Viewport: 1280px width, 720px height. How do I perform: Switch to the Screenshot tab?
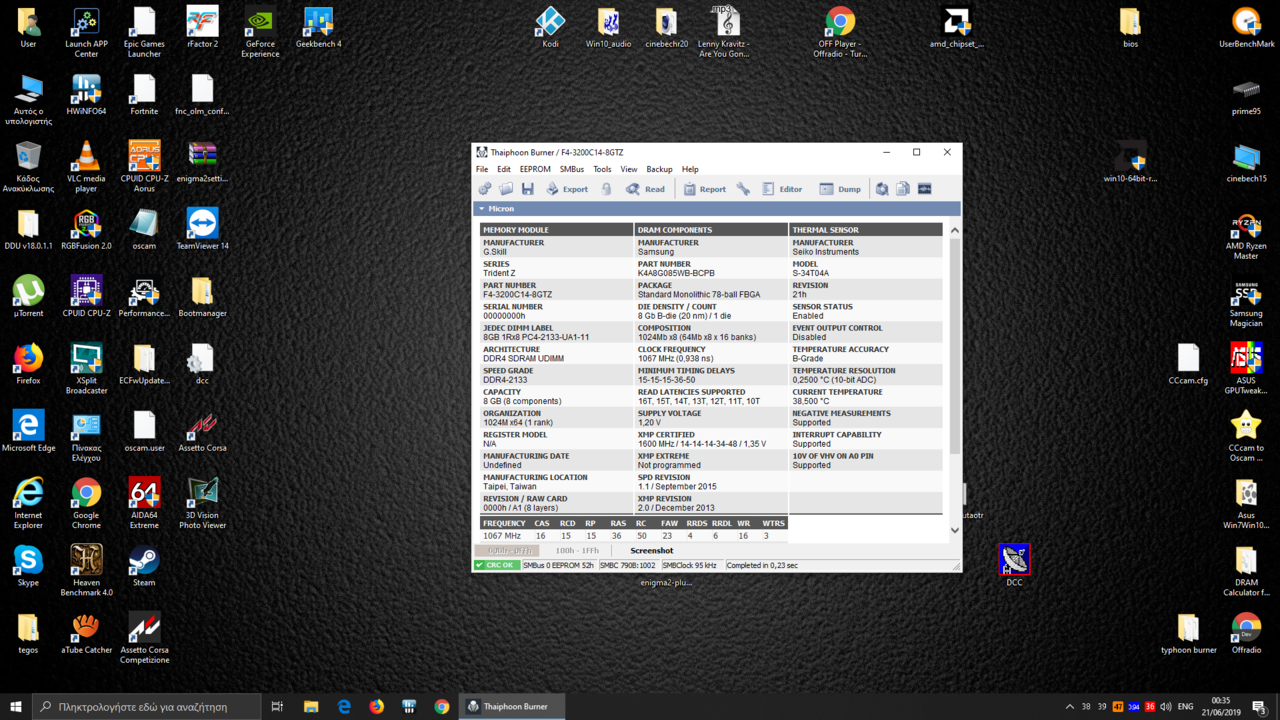(x=652, y=551)
